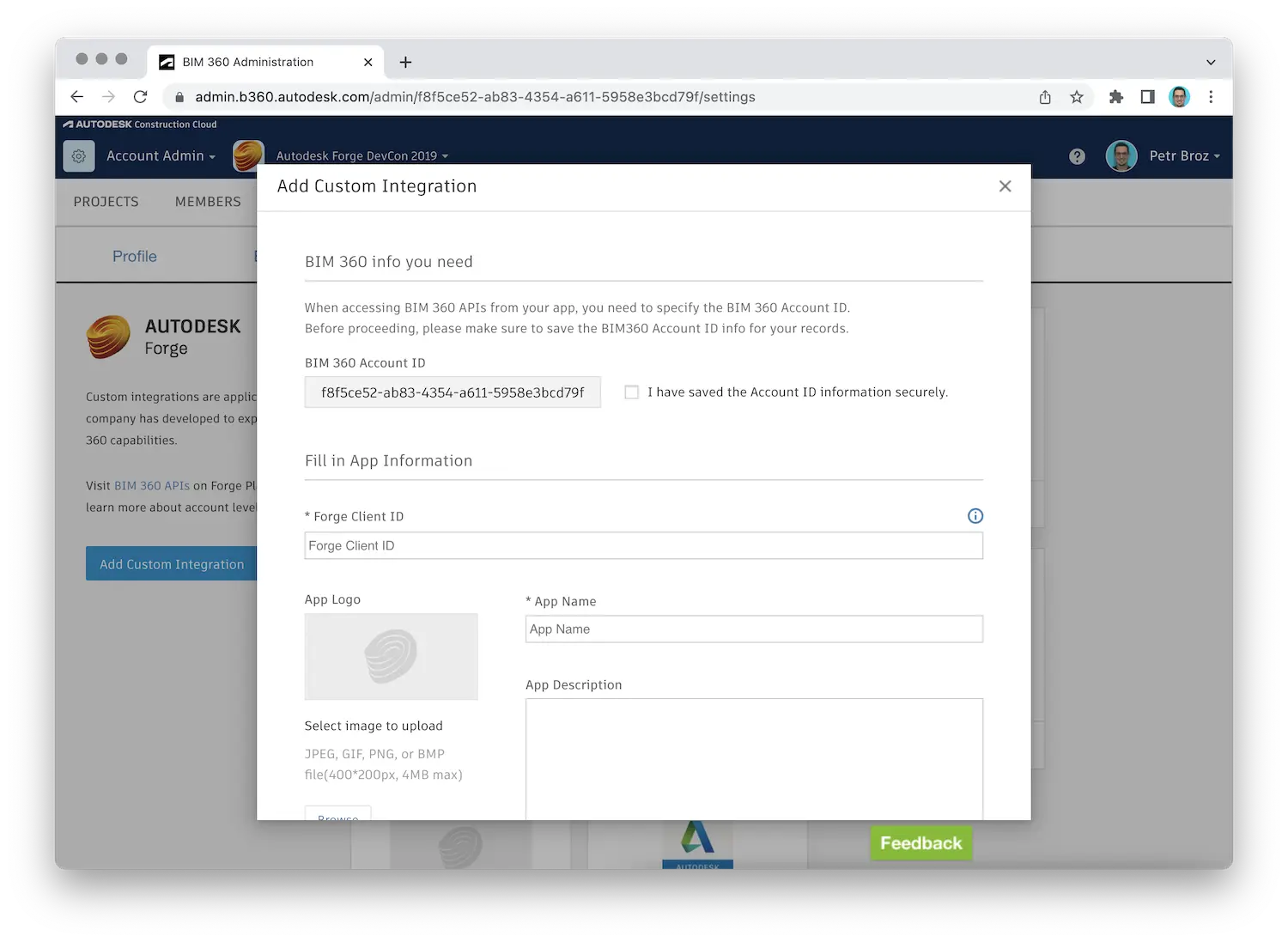
Task: Open the Chrome extensions puzzle icon
Action: coord(1116,97)
